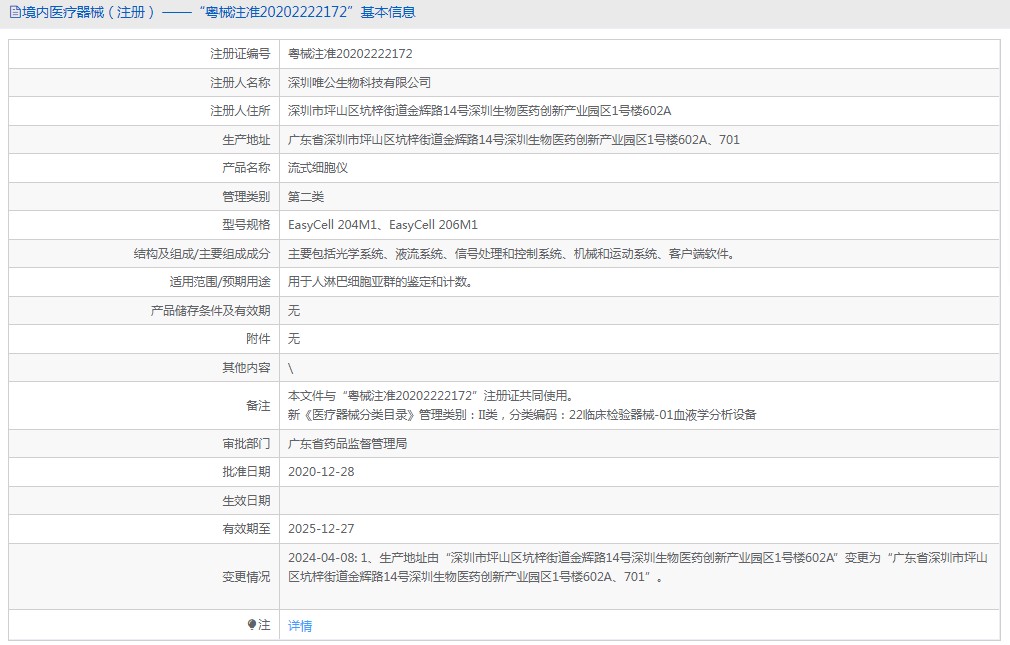The image size is (1010, 645).
Task: Select change record starting 2024-04-08
Action: tap(638, 567)
